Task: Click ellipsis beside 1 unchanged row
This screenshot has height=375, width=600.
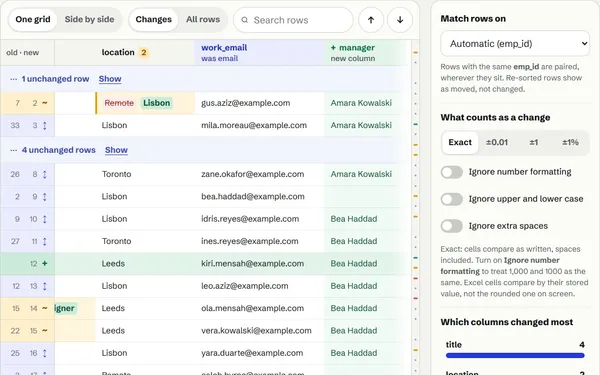Action: point(14,79)
